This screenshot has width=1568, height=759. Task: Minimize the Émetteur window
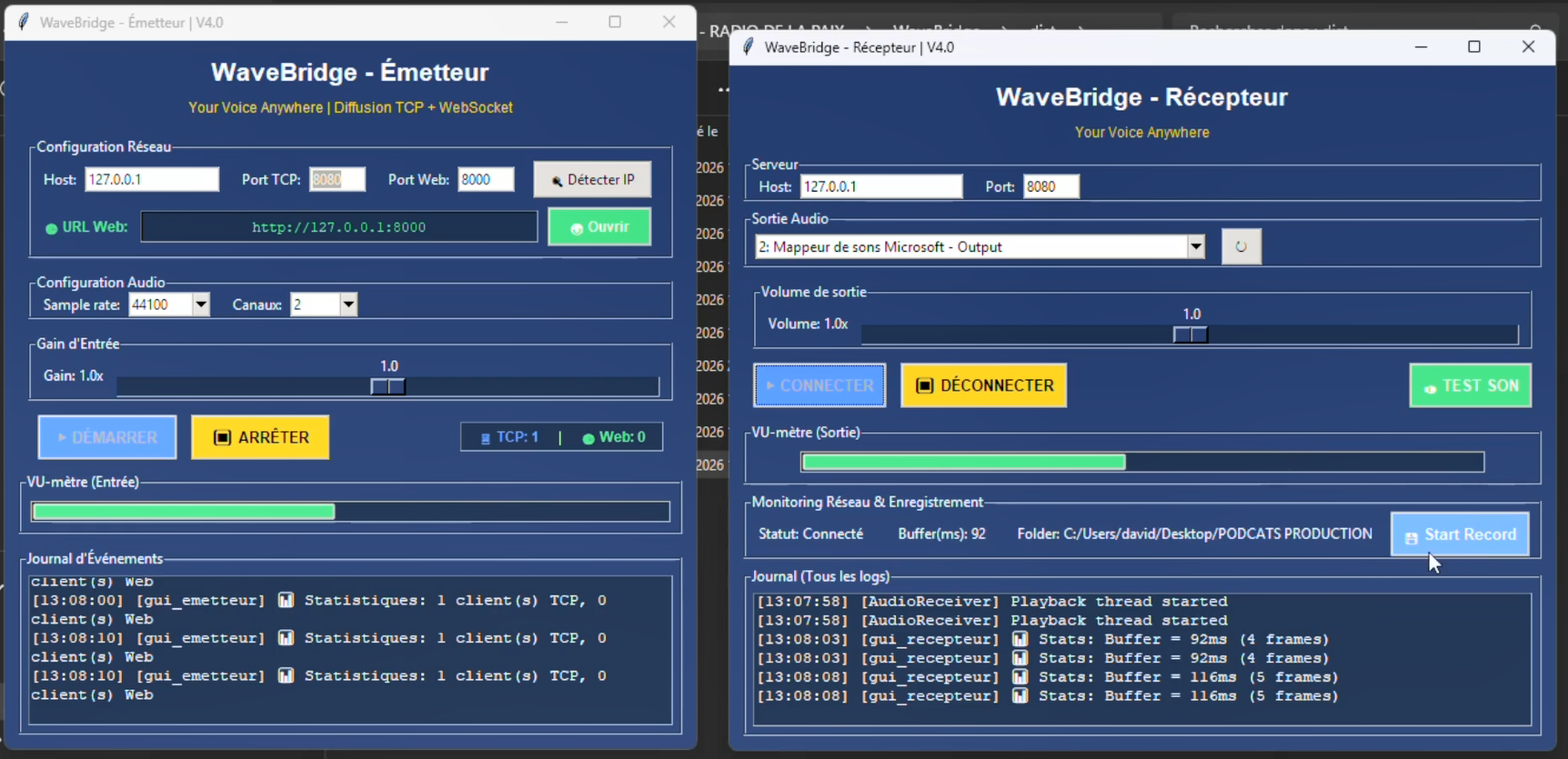click(562, 22)
